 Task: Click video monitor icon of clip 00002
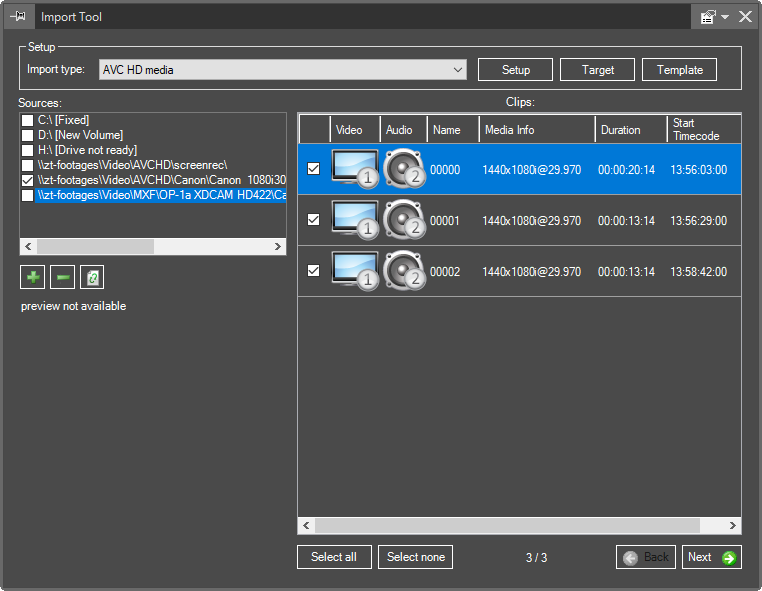click(x=355, y=271)
